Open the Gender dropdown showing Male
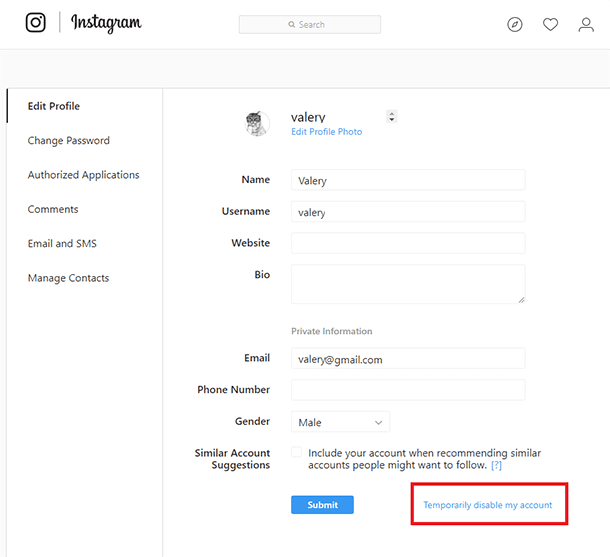Viewport: 610px width, 557px height. (x=340, y=422)
